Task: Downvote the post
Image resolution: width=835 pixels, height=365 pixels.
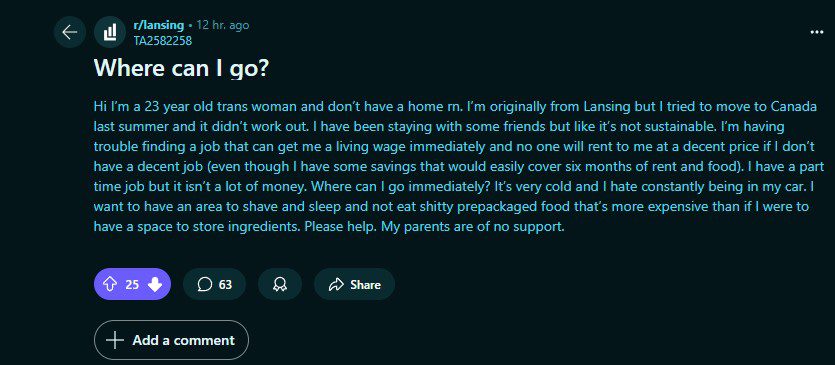Action: 154,285
